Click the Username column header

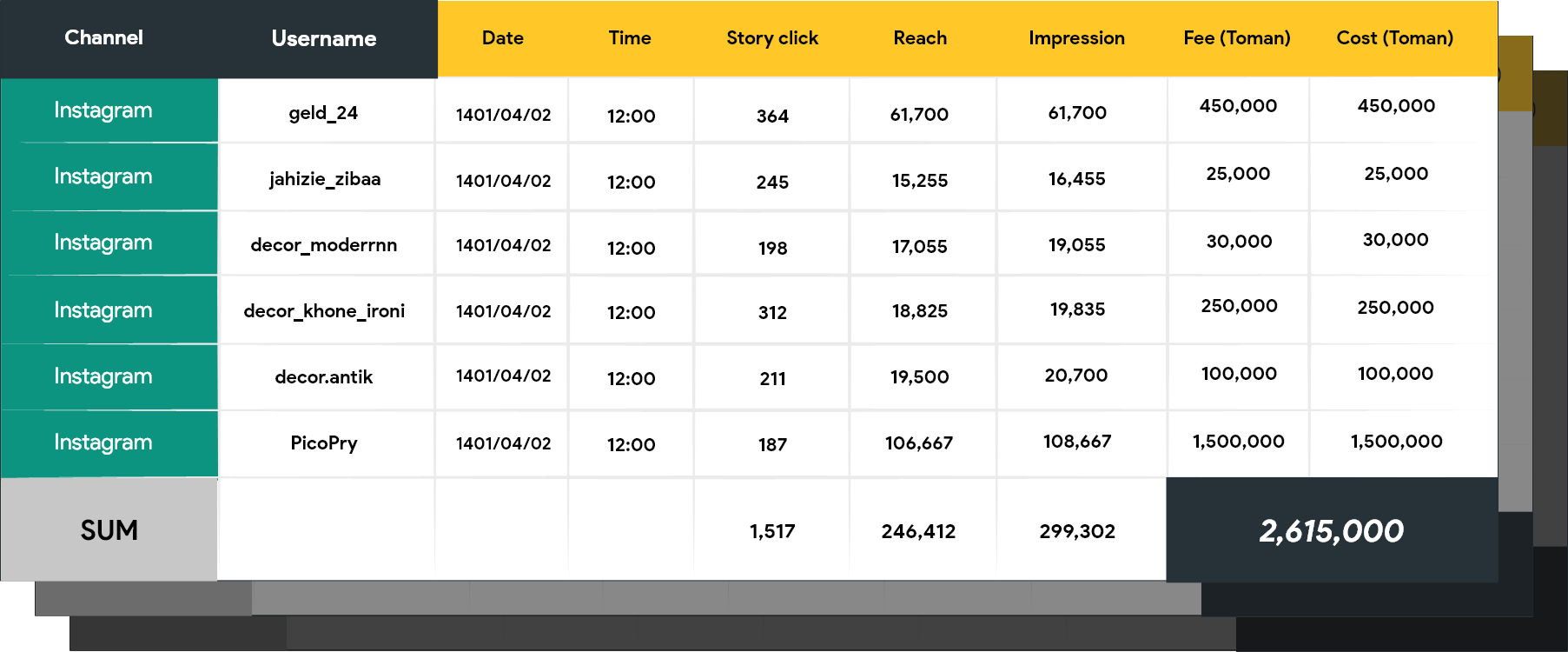pos(323,38)
